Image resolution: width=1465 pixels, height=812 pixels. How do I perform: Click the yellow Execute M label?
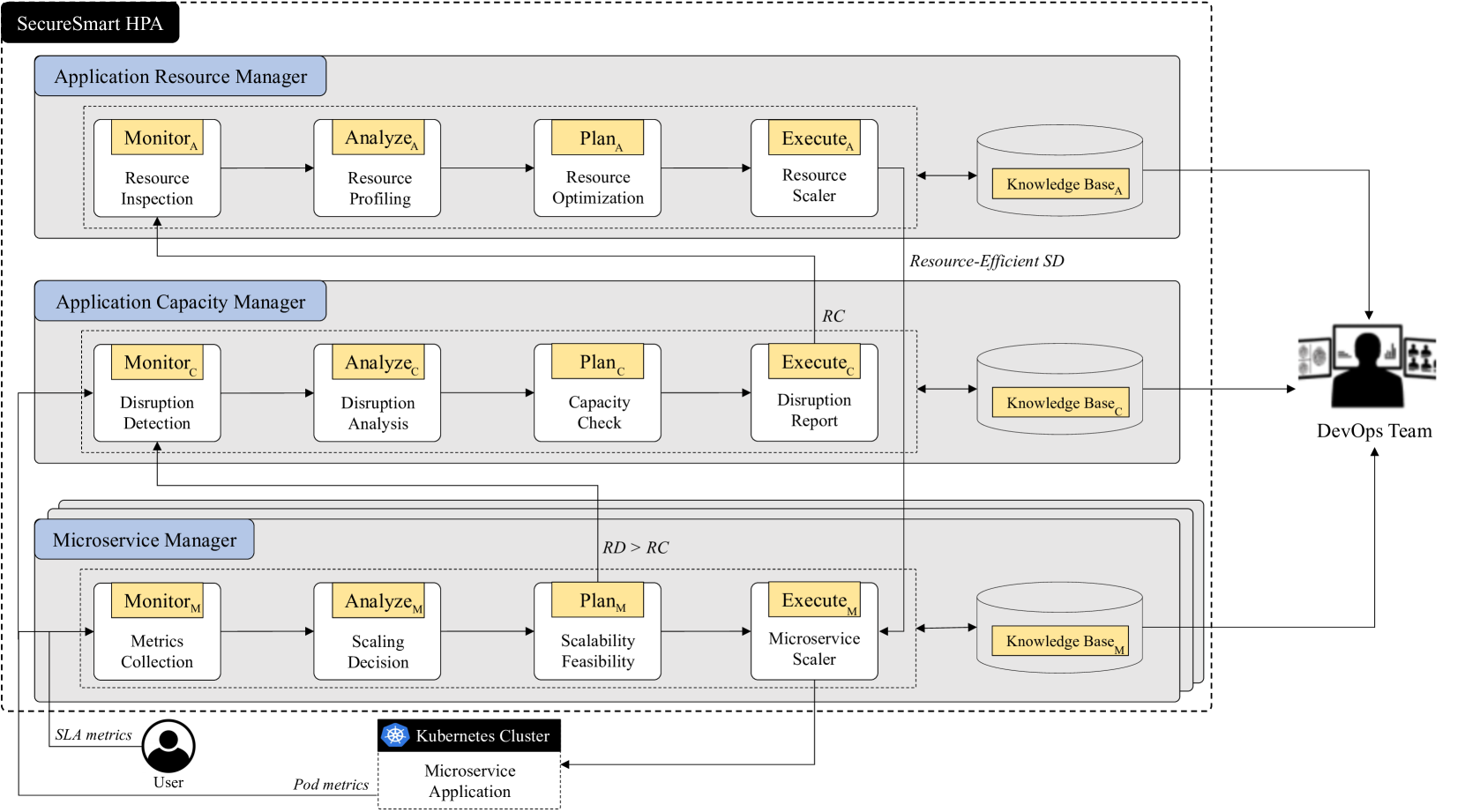point(815,600)
